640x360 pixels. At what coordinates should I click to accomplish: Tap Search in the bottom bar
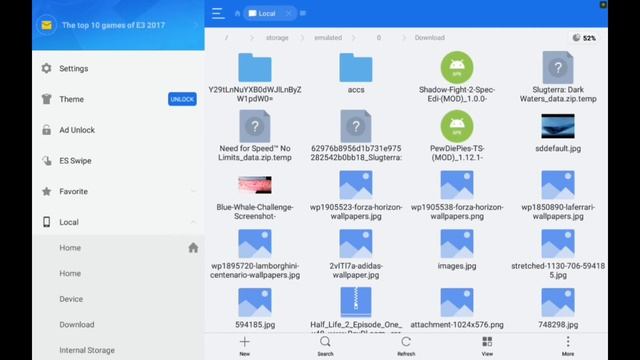pyautogui.click(x=325, y=346)
